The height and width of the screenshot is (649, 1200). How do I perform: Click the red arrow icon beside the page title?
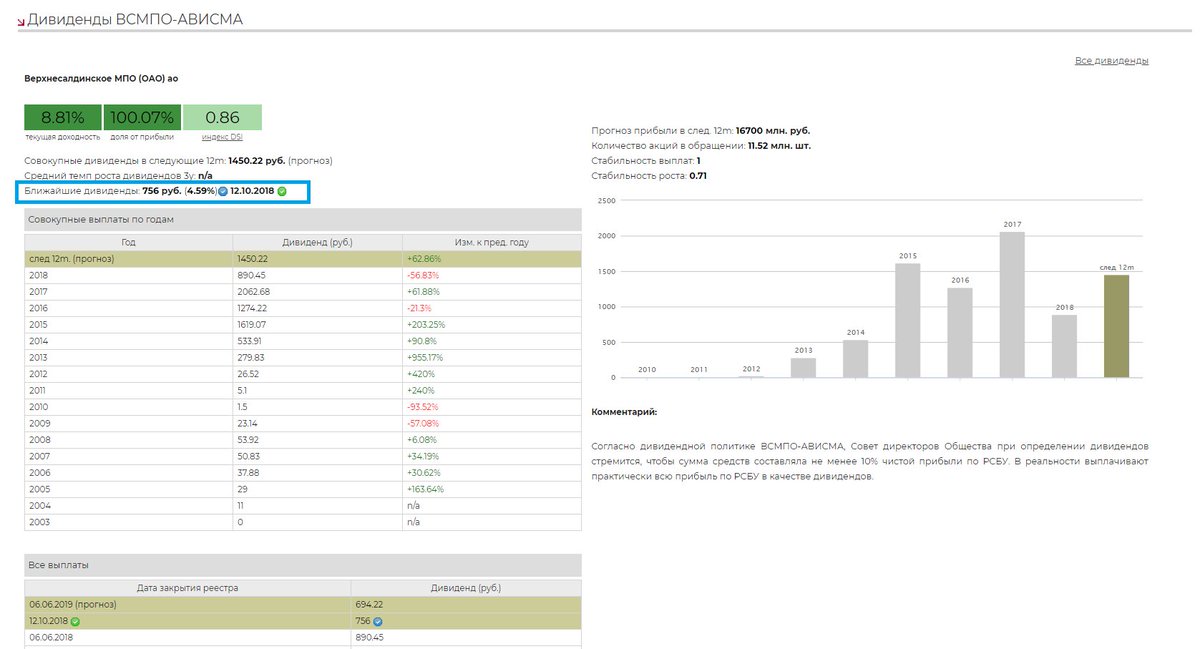pos(21,21)
